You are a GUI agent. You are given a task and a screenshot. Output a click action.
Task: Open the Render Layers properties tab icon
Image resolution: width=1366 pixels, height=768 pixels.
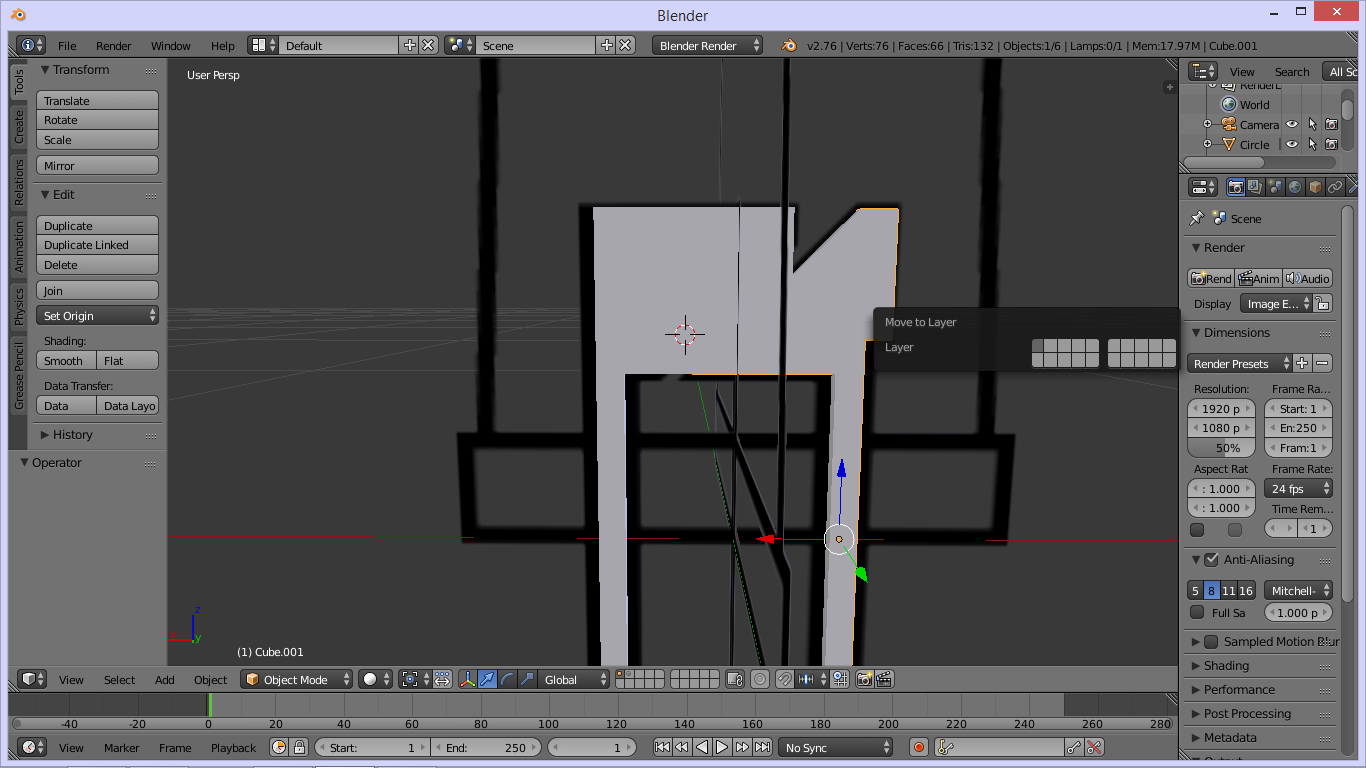tap(1255, 187)
